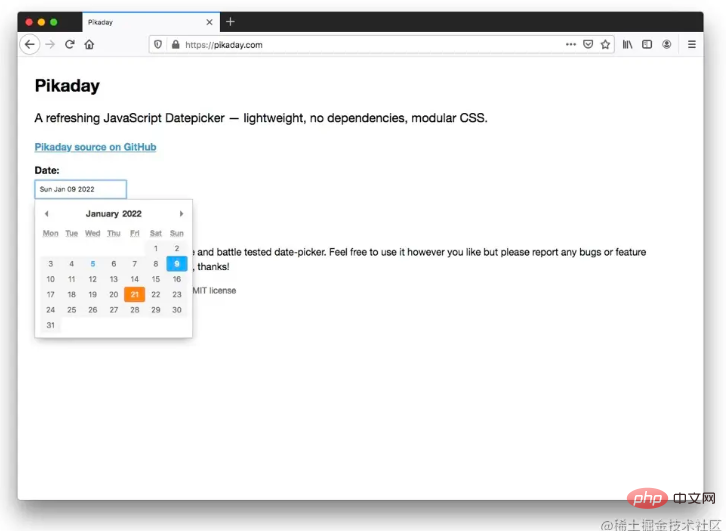Open the library bookshelf icon
Viewport: 726px width, 531px height.
[628, 44]
